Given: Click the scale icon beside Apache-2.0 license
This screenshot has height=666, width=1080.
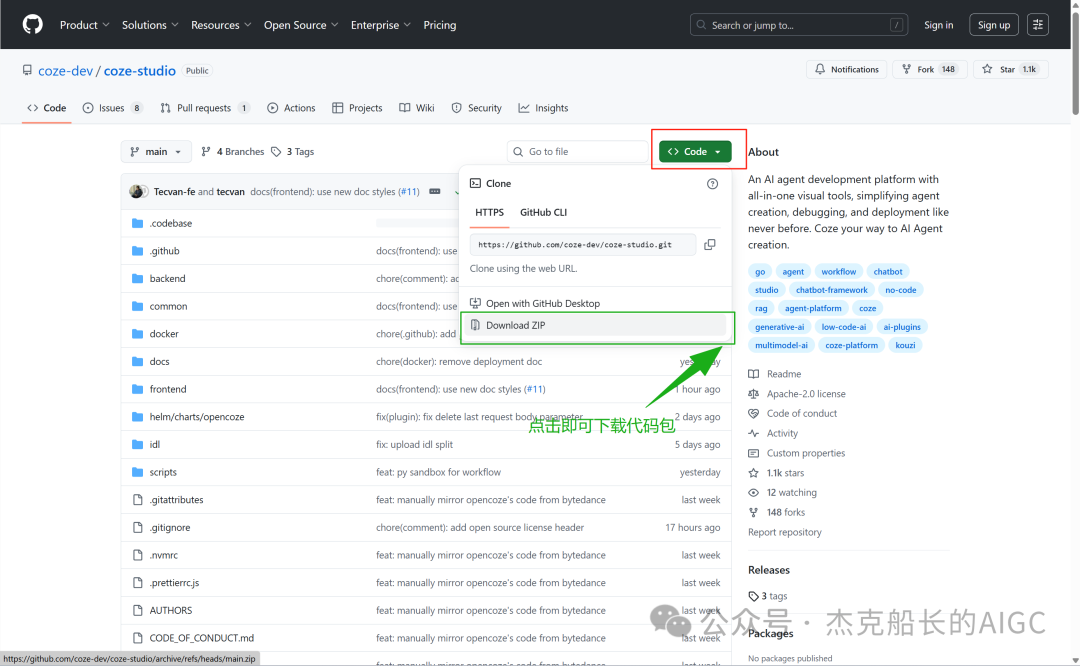Looking at the screenshot, I should click(754, 394).
